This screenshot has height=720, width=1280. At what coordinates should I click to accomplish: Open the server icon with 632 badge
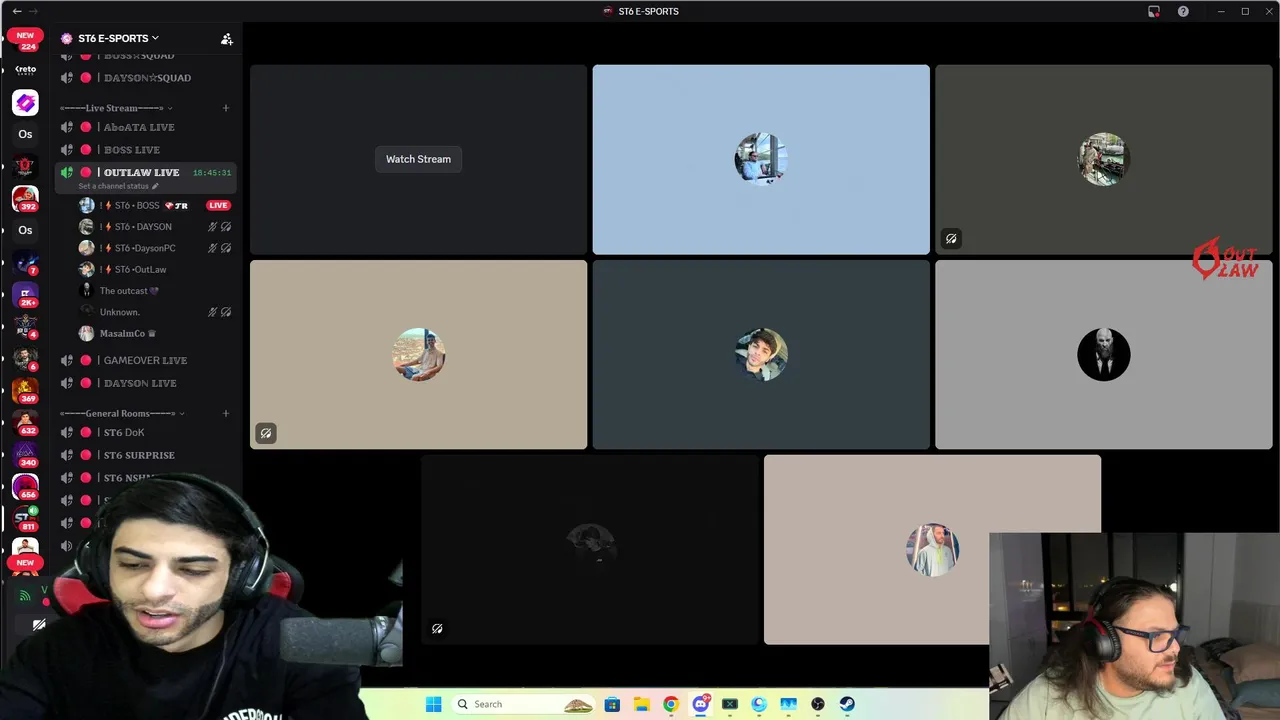click(x=25, y=422)
